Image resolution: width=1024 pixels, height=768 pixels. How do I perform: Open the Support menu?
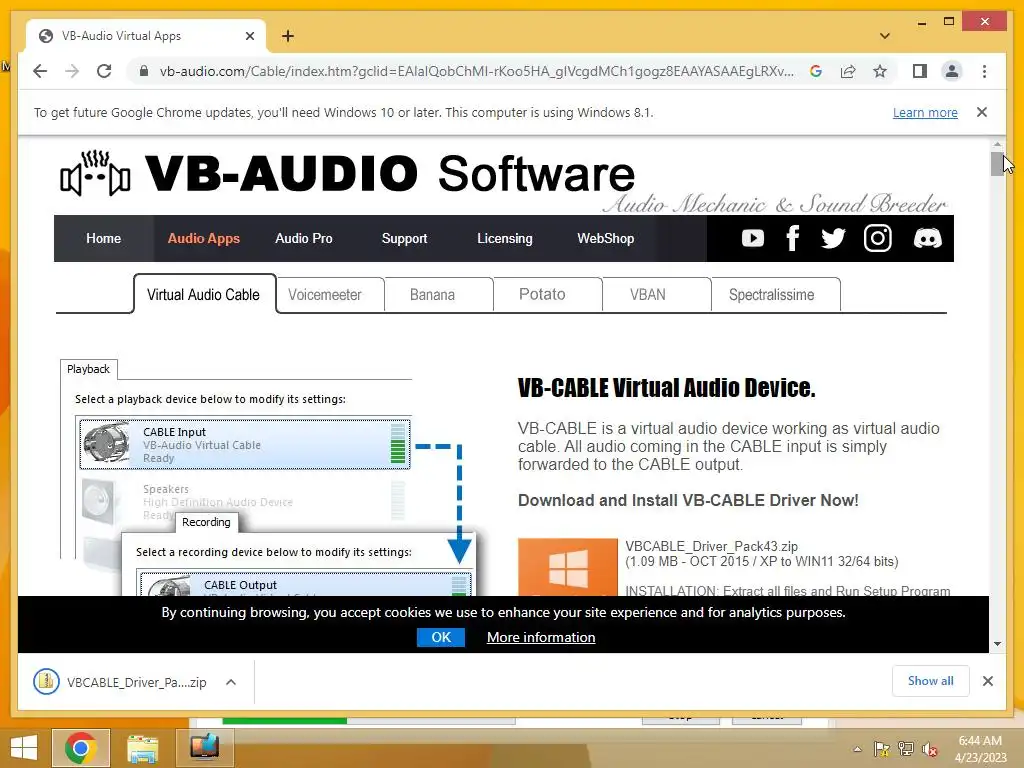point(404,238)
